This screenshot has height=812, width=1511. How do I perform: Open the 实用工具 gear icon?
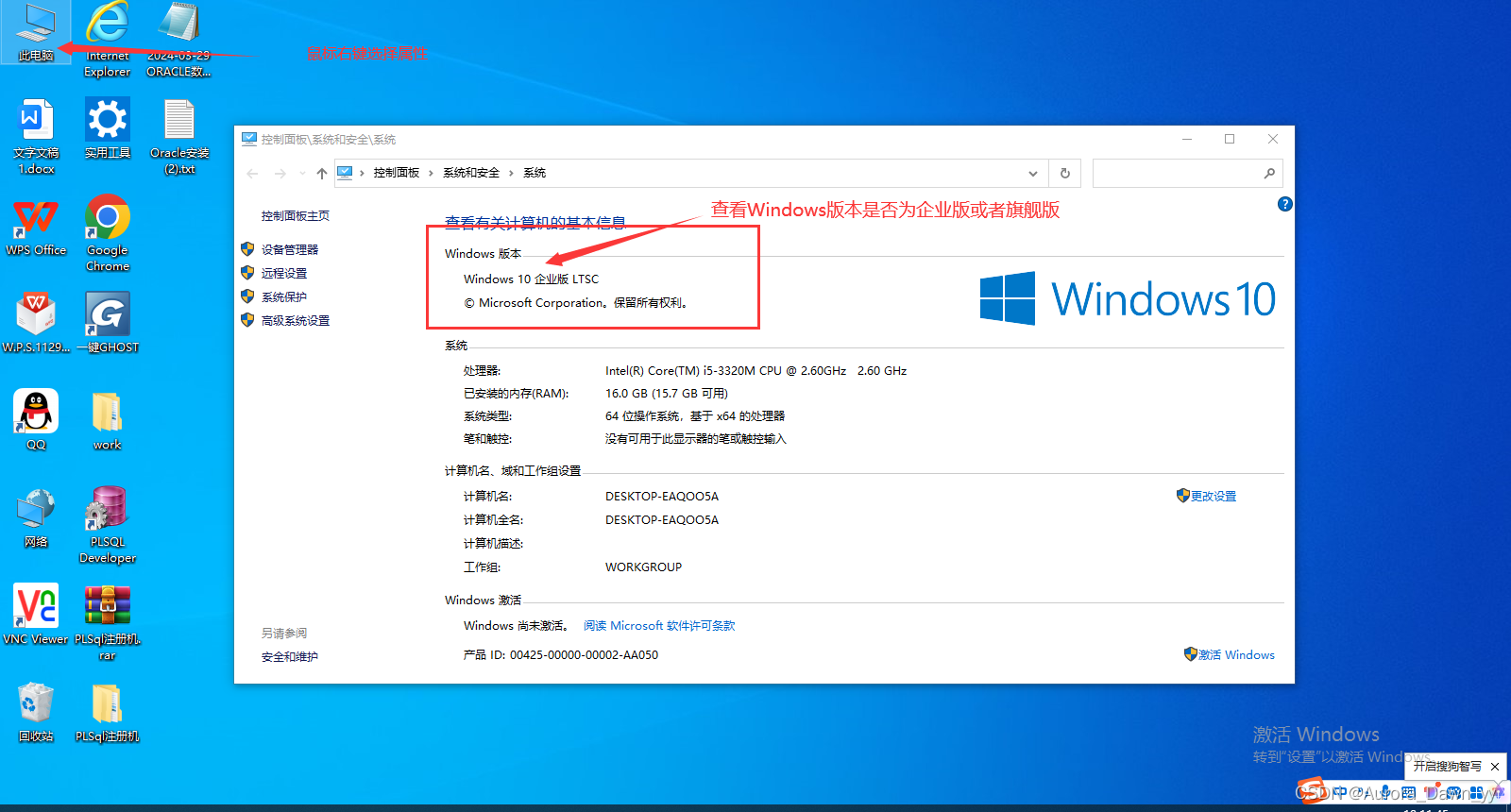tap(108, 128)
